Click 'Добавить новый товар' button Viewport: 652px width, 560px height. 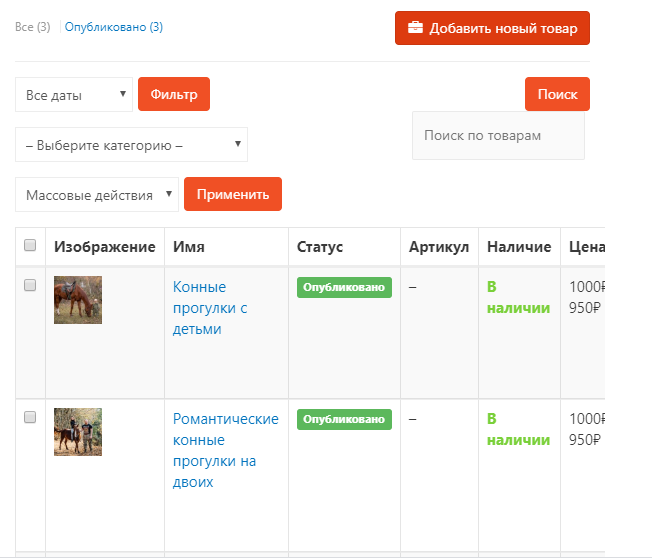coord(492,28)
